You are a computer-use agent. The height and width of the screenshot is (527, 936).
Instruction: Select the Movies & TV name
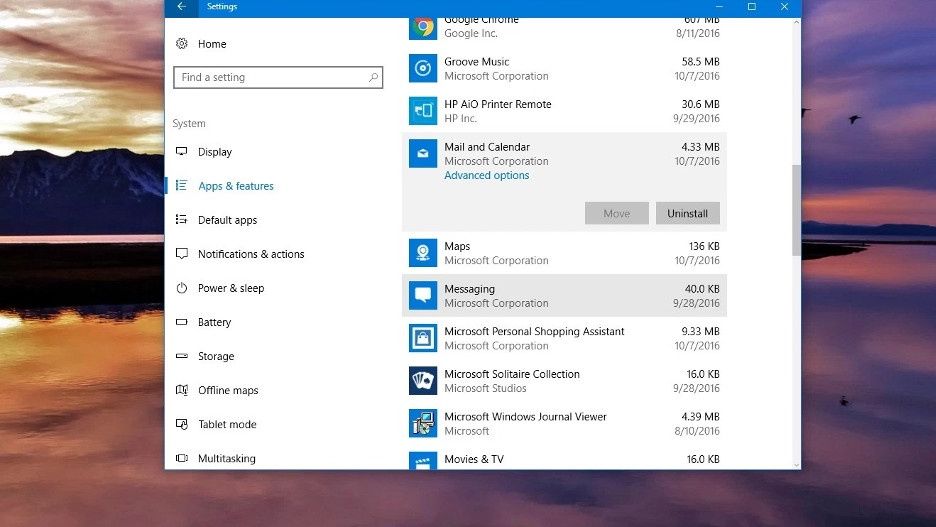tap(474, 459)
